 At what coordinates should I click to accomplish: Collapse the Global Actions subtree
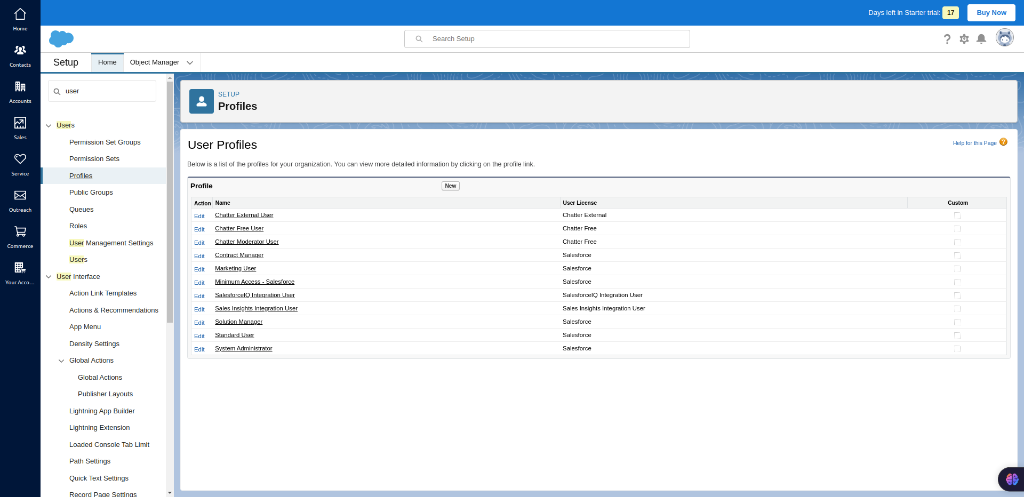[61, 361]
